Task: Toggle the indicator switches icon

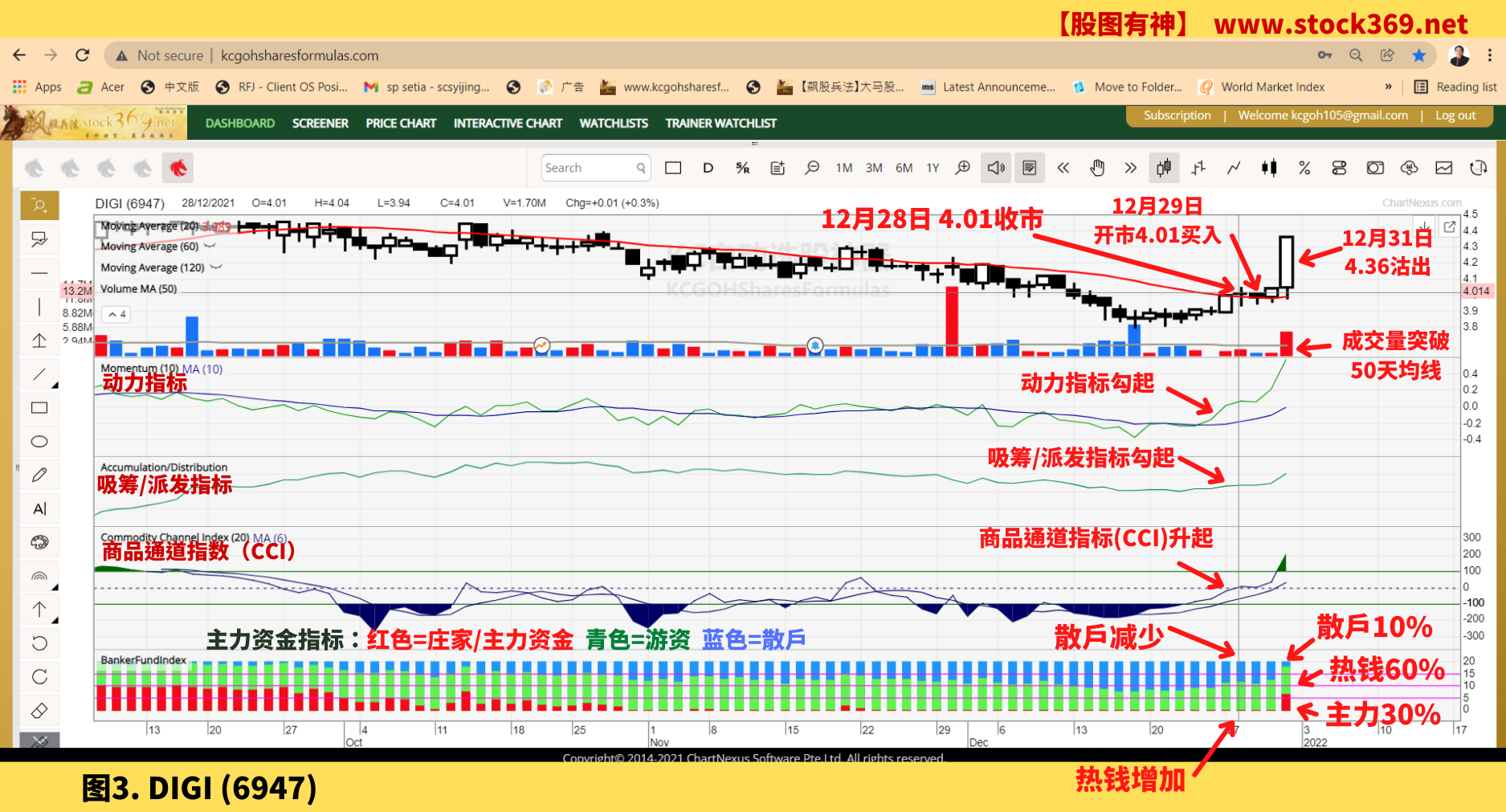Action: pyautogui.click(x=1339, y=168)
